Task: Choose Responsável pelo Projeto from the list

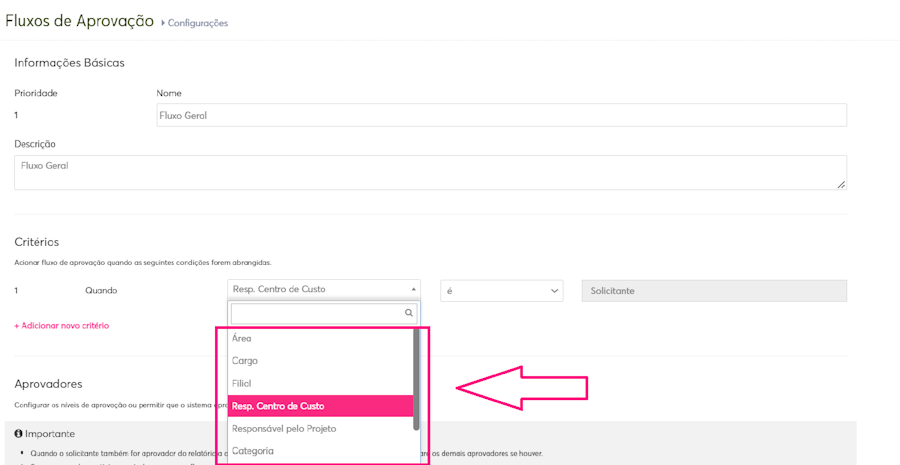Action: point(284,429)
